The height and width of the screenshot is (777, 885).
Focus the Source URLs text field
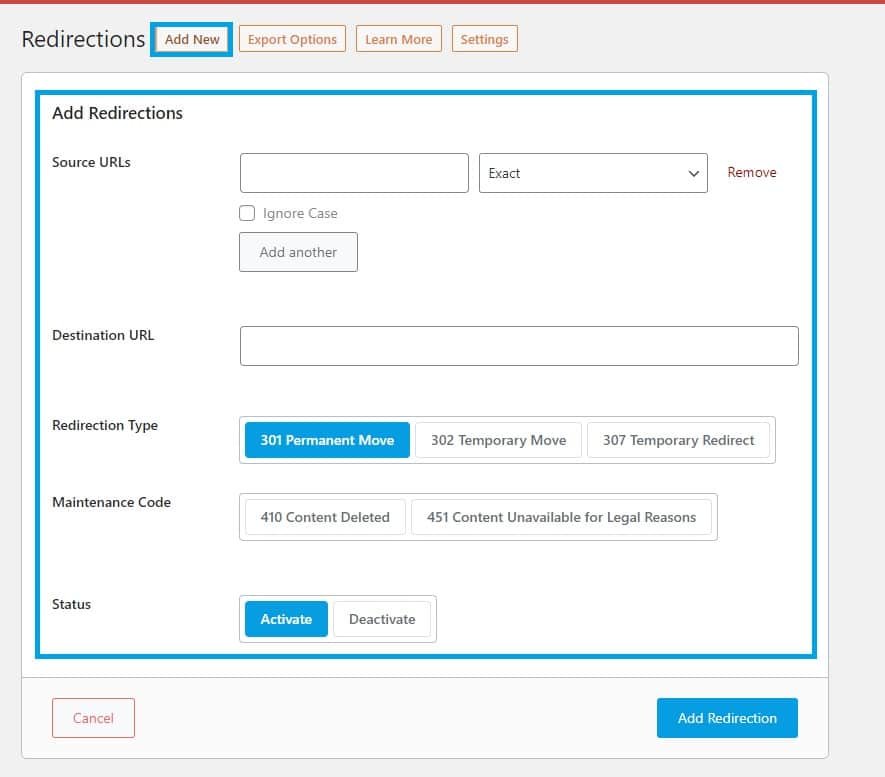tap(354, 173)
